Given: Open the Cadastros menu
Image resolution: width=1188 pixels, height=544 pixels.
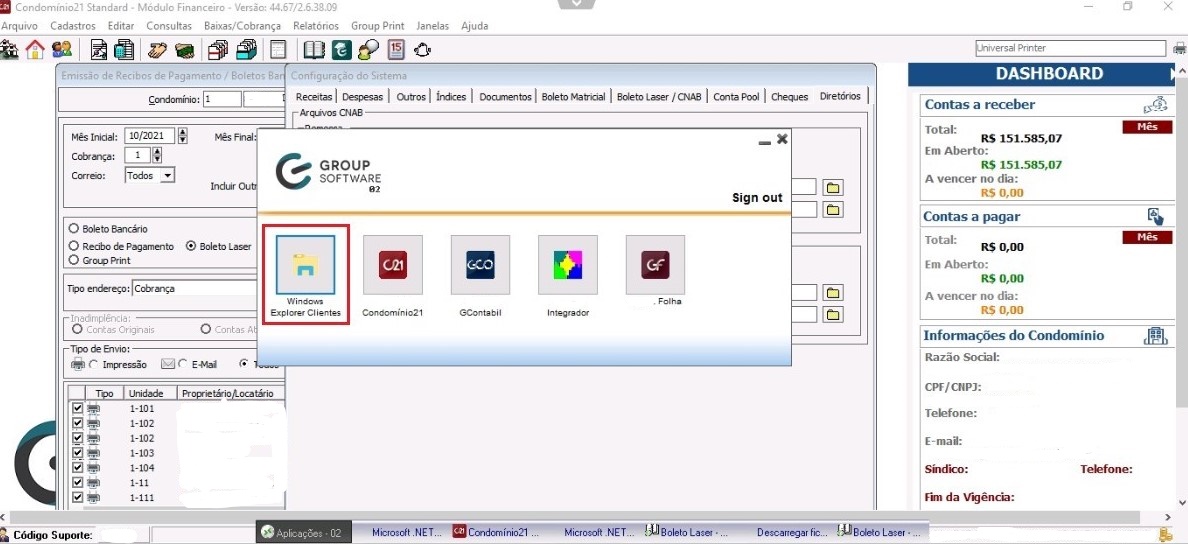Looking at the screenshot, I should click(73, 26).
